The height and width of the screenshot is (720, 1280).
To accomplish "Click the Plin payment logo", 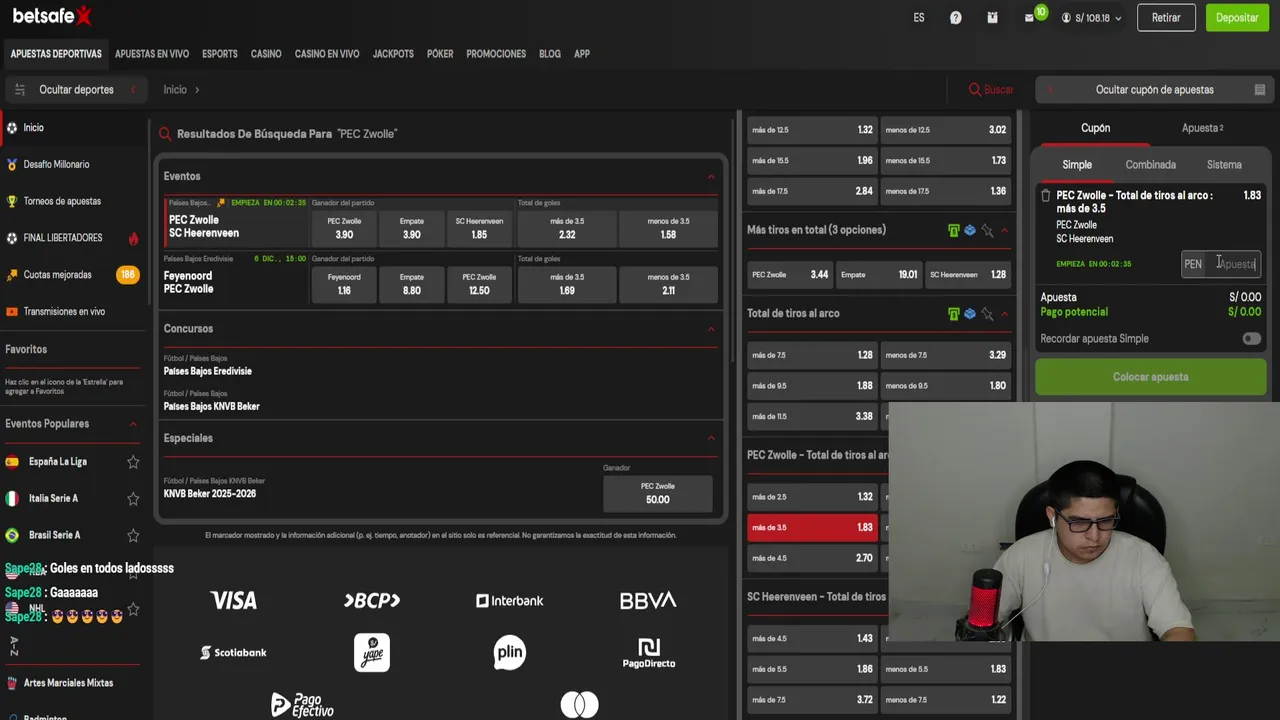I will [509, 653].
